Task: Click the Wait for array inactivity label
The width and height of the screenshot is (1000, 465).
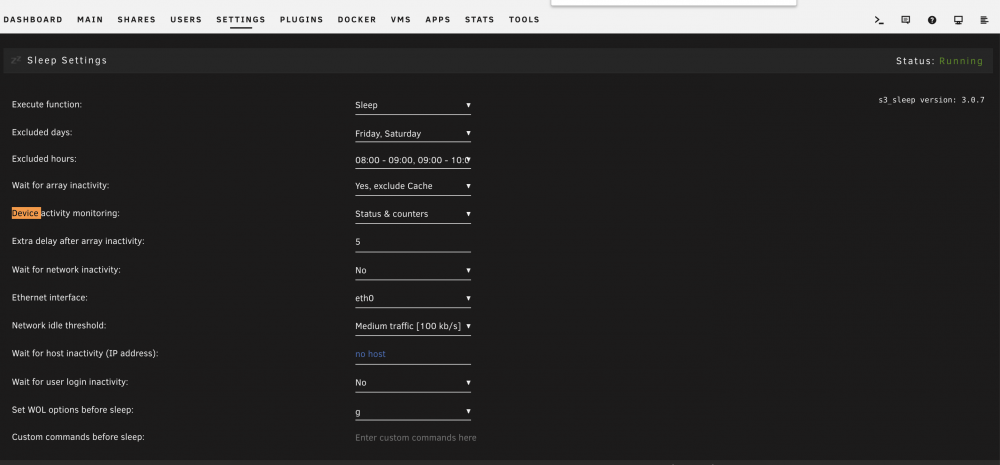Action: click(x=61, y=185)
